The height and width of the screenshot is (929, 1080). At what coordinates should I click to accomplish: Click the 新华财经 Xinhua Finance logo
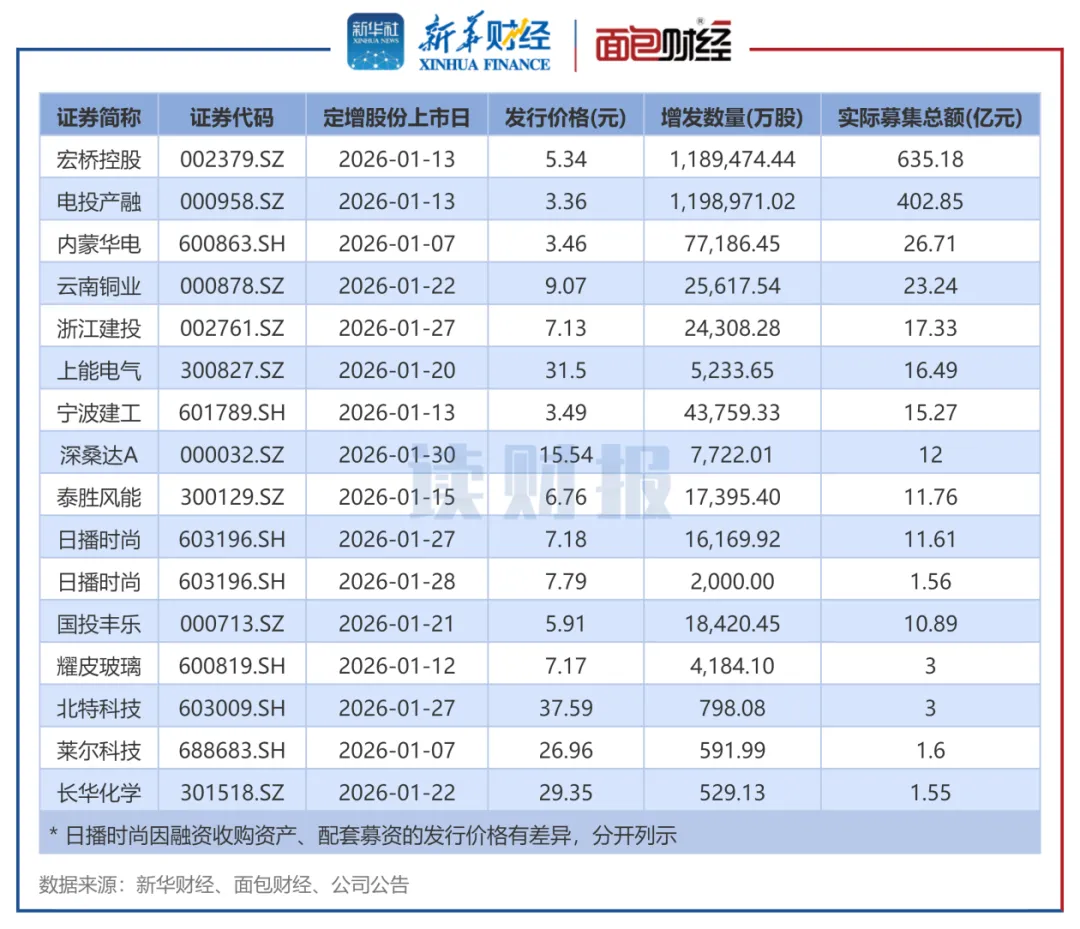coord(484,42)
